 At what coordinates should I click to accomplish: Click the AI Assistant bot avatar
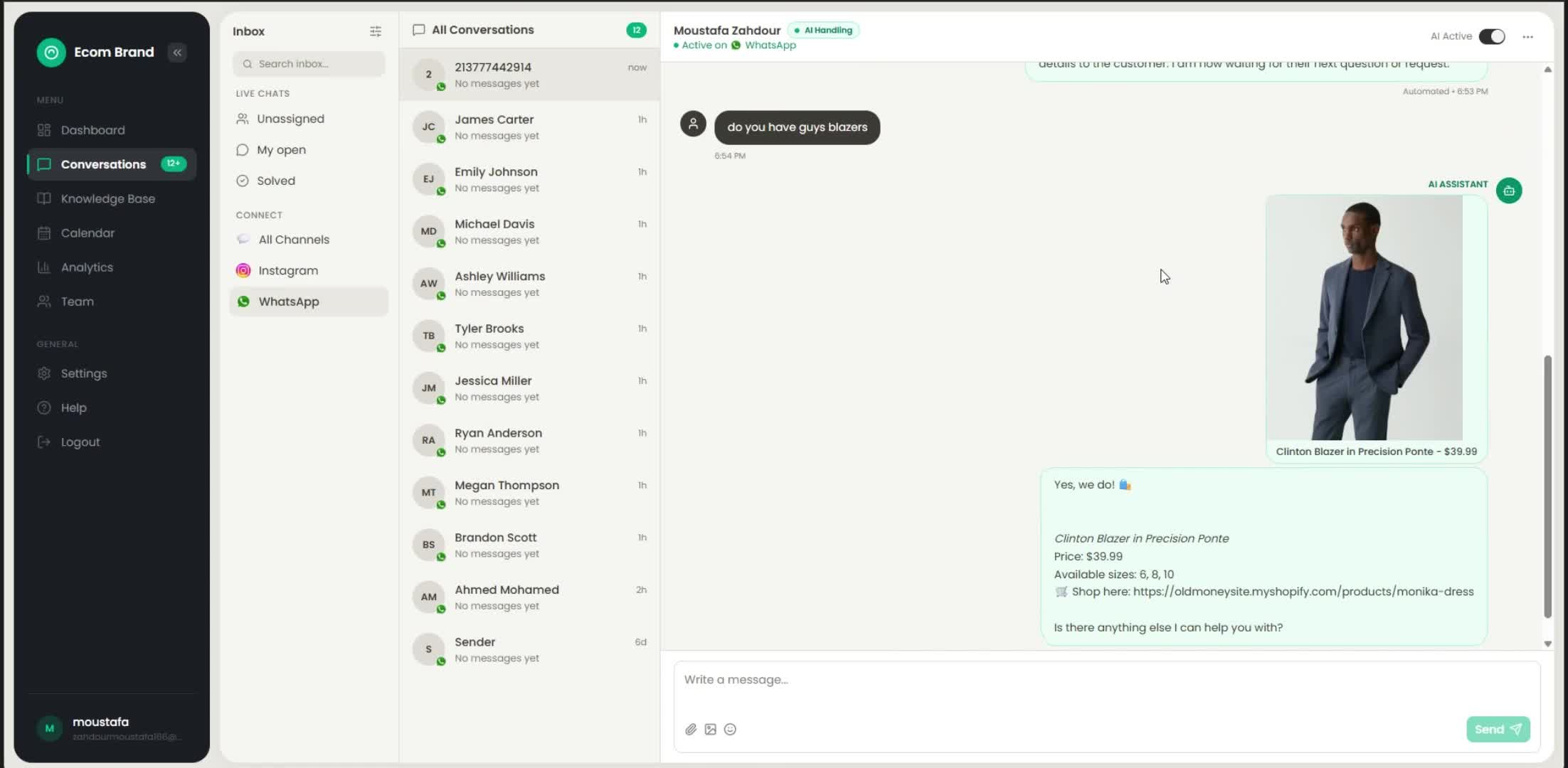[x=1509, y=191]
